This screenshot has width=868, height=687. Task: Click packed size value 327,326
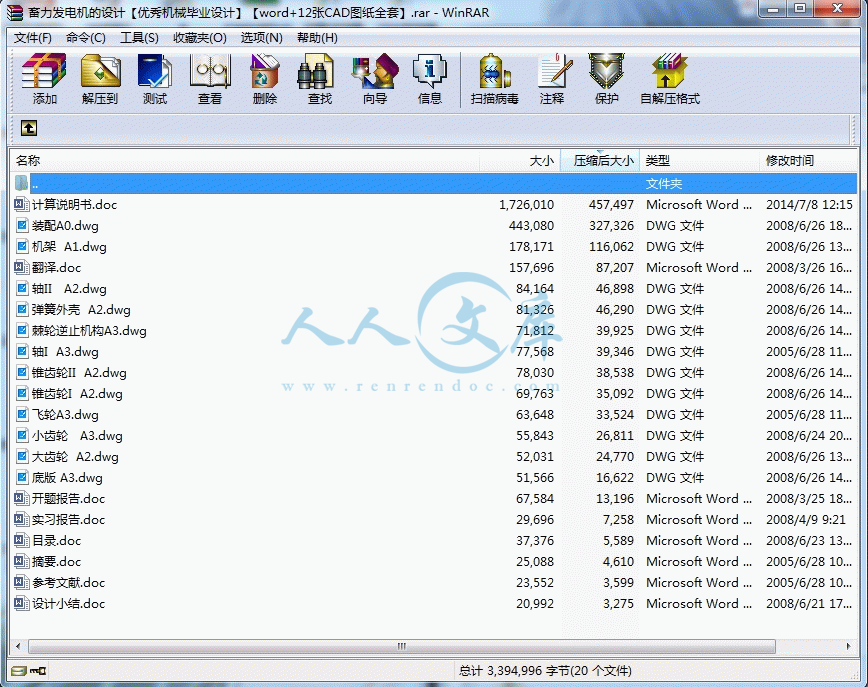(x=611, y=226)
